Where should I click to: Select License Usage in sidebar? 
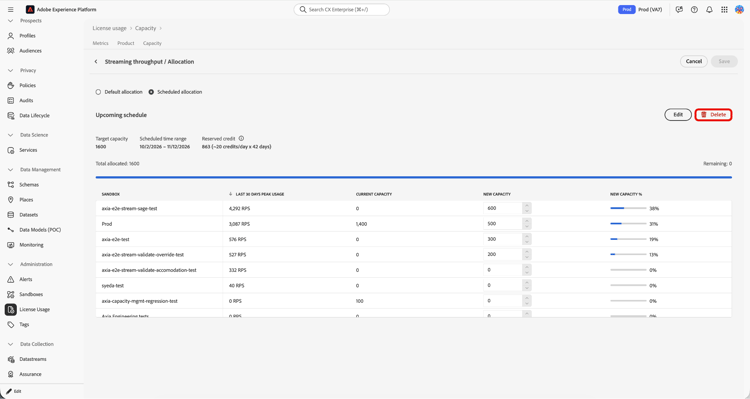pyautogui.click(x=34, y=310)
